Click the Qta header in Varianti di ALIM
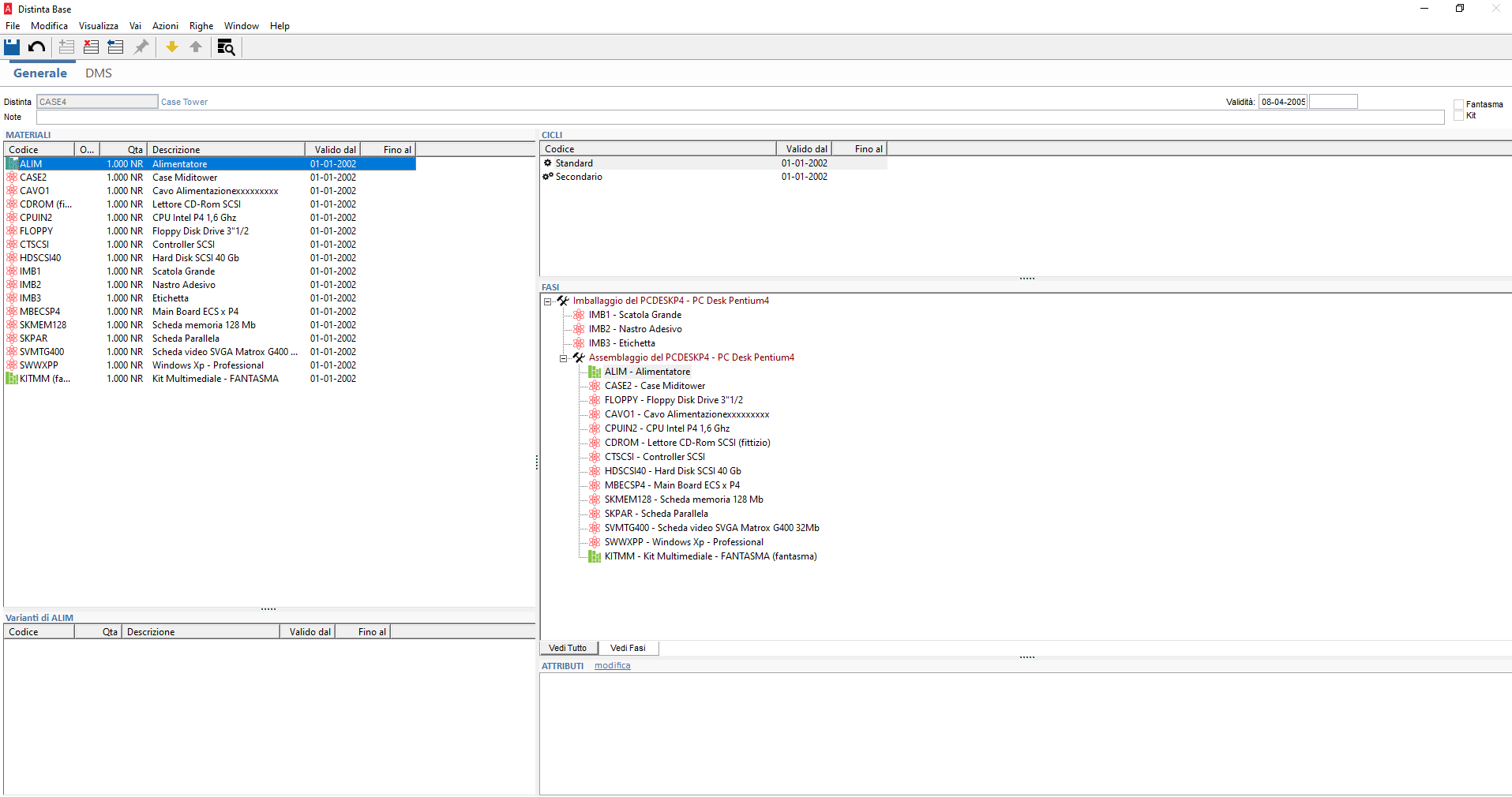Image resolution: width=1512 pixels, height=797 pixels. click(98, 632)
